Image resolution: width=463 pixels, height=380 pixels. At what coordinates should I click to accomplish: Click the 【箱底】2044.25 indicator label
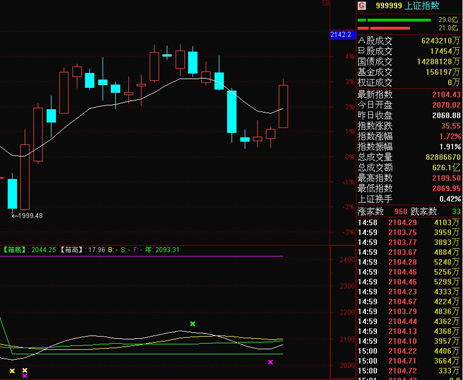tap(29, 250)
